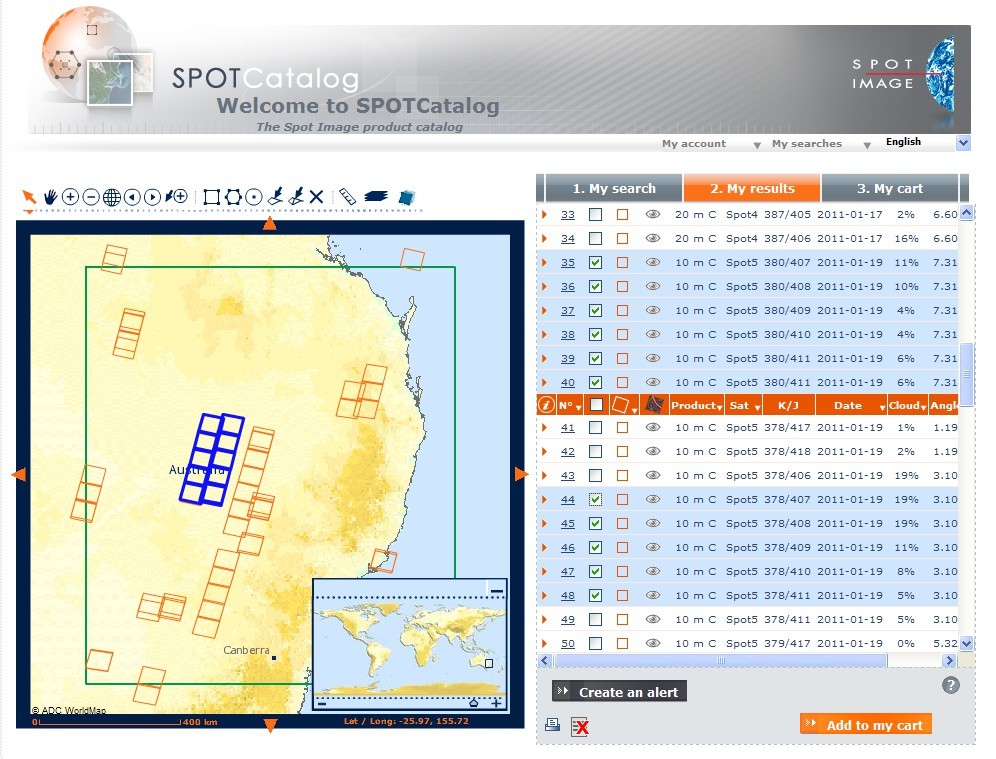
Task: Select the pan hand tool
Action: (50, 197)
